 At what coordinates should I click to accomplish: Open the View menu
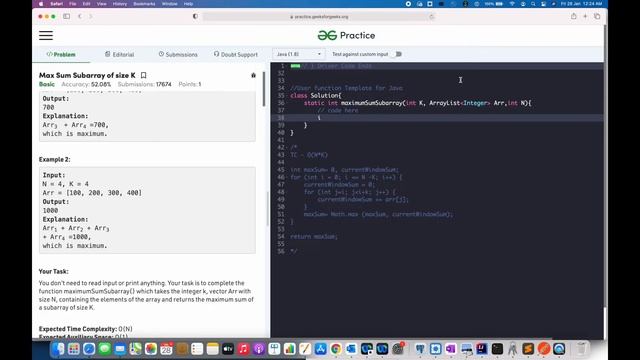[x=102, y=4]
